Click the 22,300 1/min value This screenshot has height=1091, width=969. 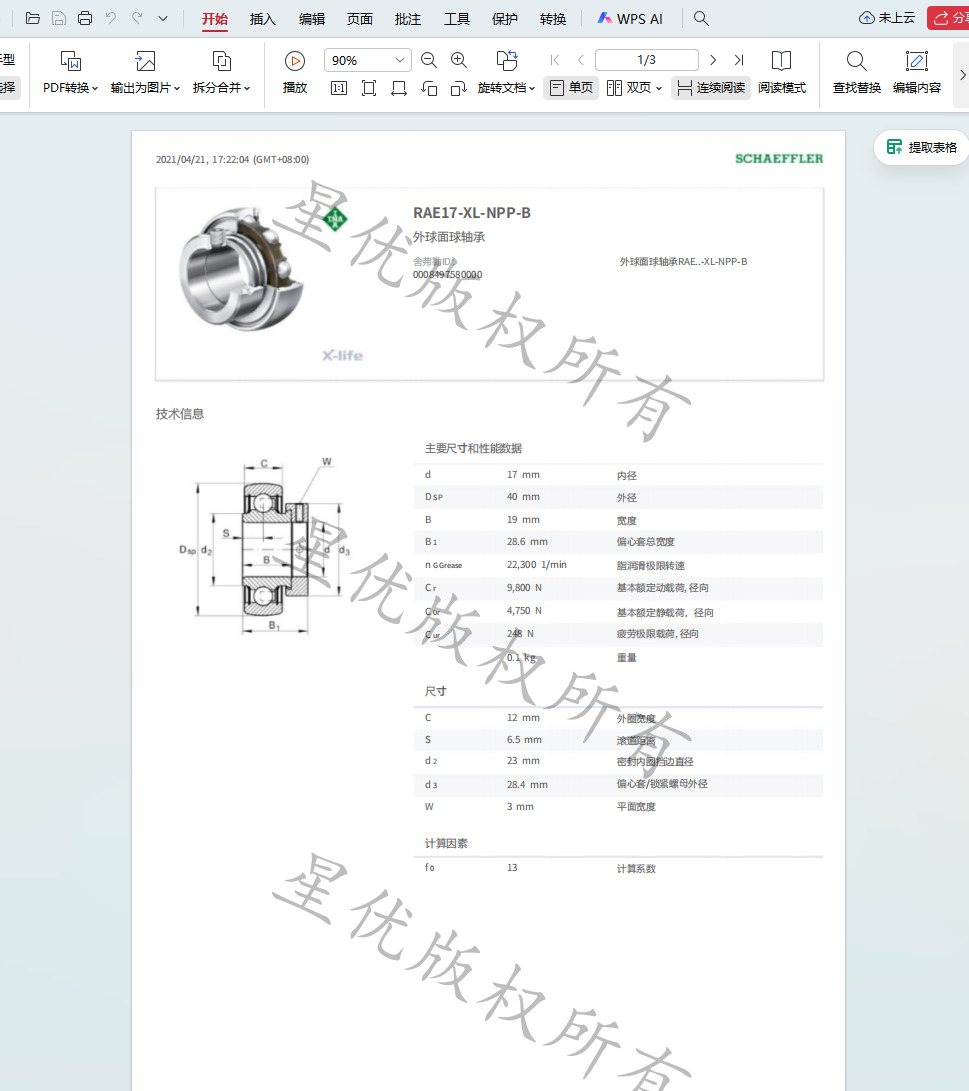tap(536, 565)
